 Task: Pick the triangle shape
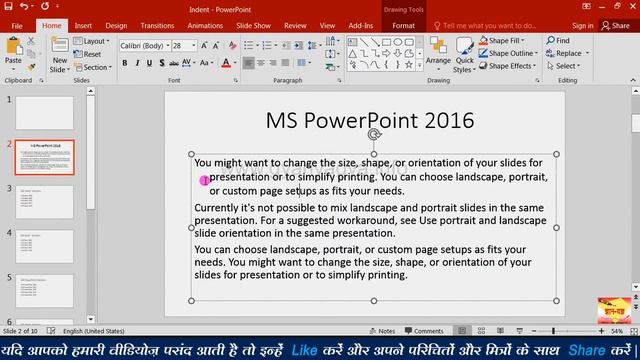pyautogui.click(x=353, y=53)
